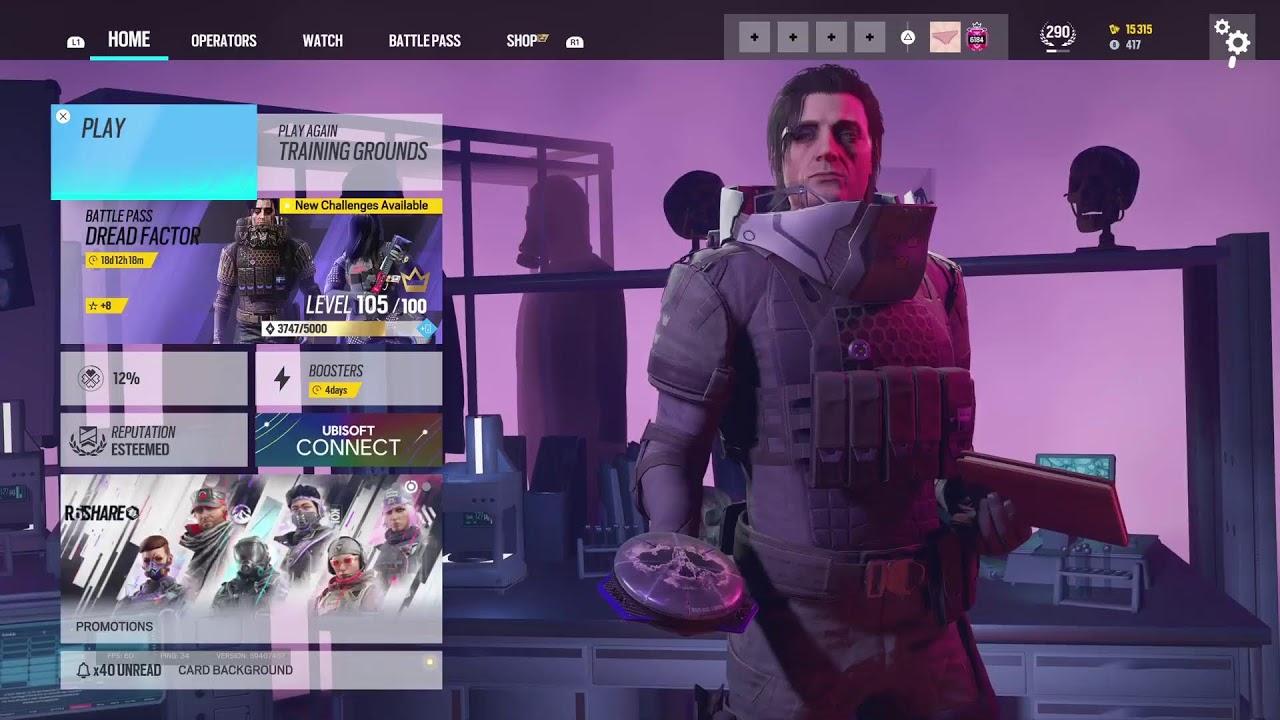Image resolution: width=1280 pixels, height=720 pixels.
Task: Open the REPUTATION ESTEEMED tile
Action: pos(154,440)
